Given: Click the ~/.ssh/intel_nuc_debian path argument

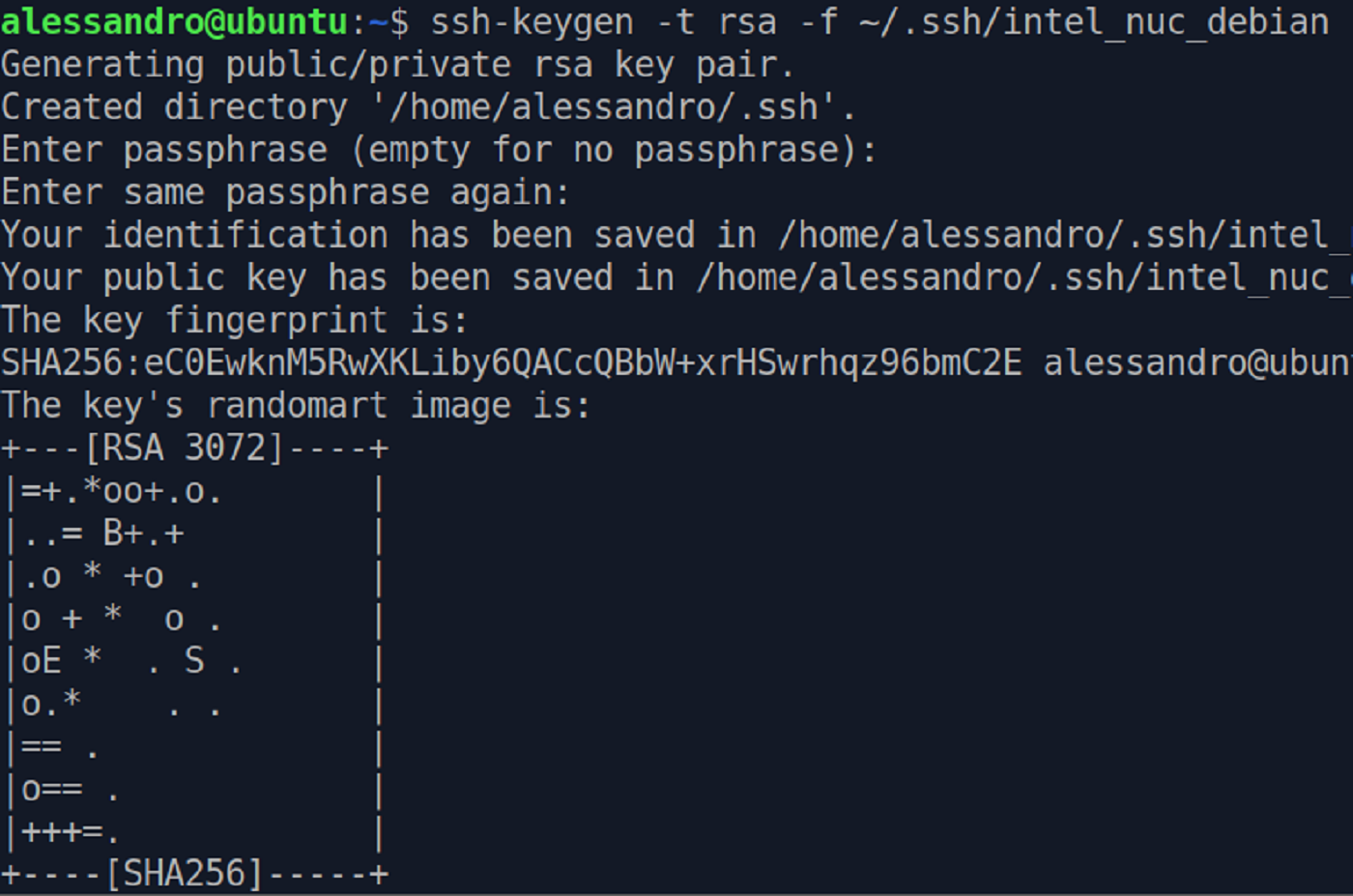Looking at the screenshot, I should click(x=1094, y=21).
